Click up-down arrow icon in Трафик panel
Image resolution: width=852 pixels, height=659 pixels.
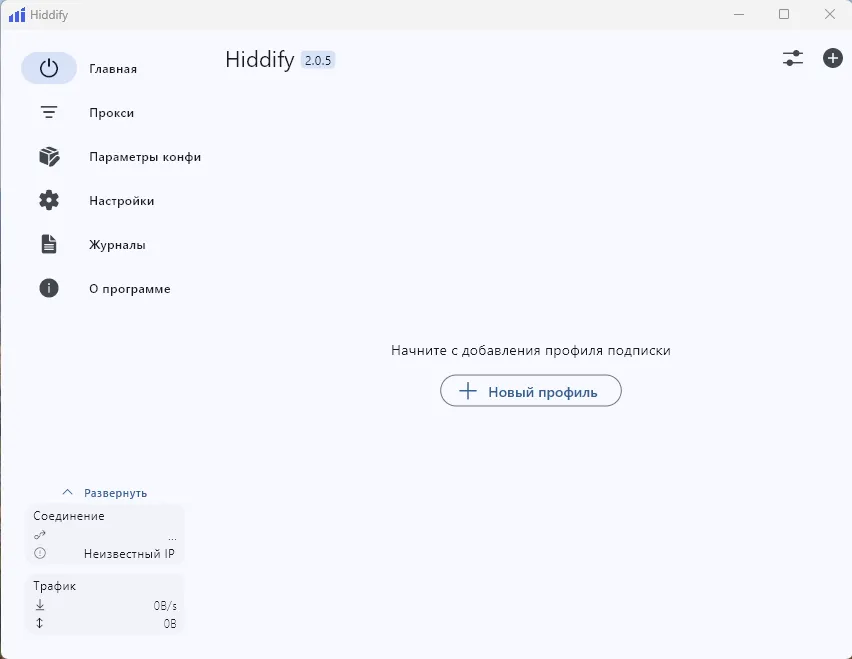39,622
